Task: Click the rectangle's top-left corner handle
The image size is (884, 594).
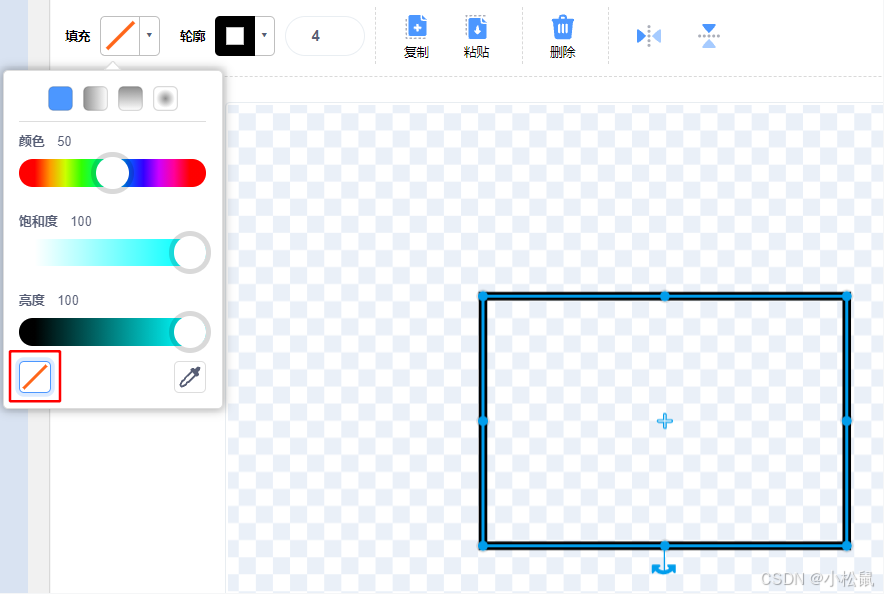Action: coord(483,296)
